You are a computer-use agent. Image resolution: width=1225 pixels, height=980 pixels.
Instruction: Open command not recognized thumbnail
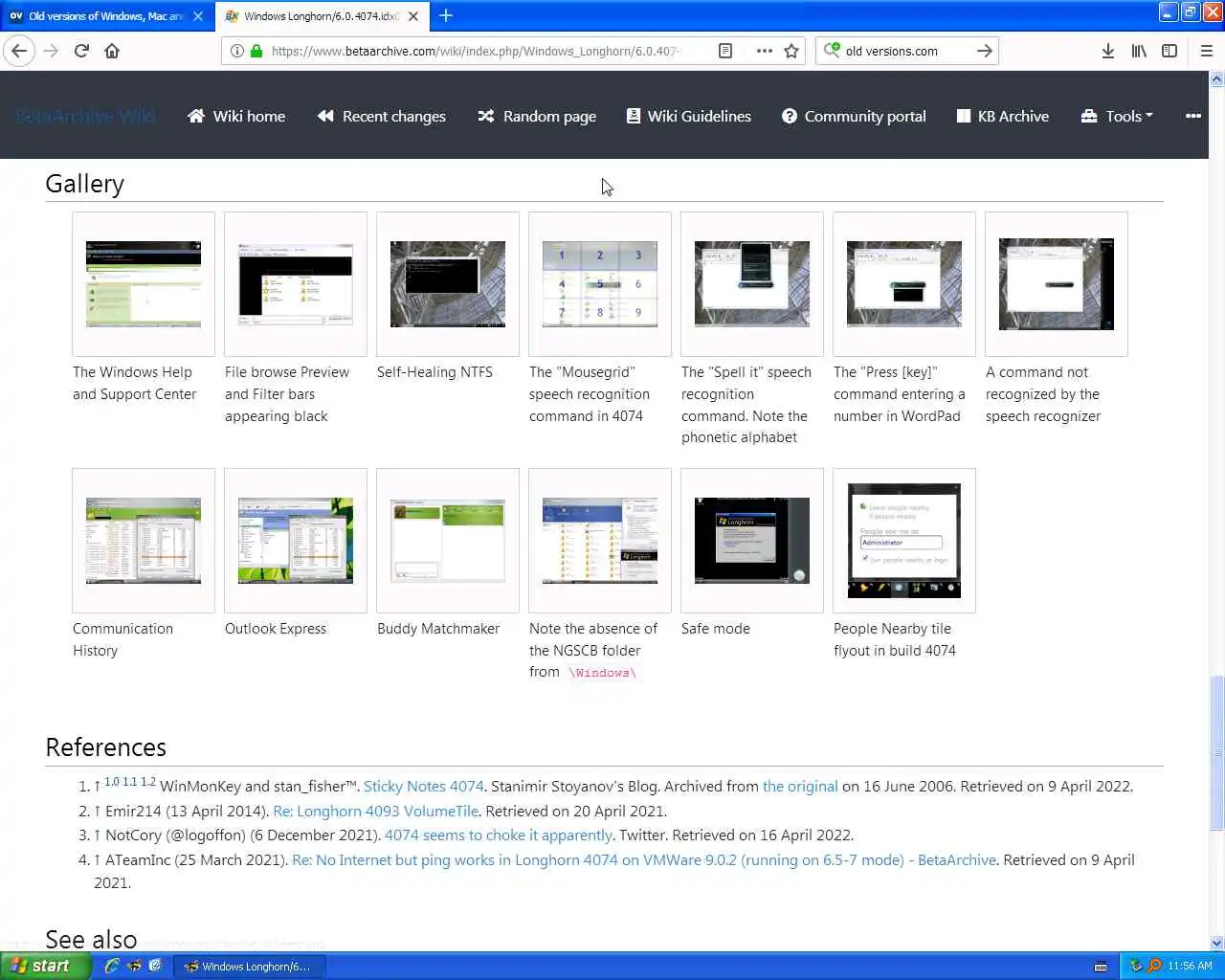coord(1057,284)
